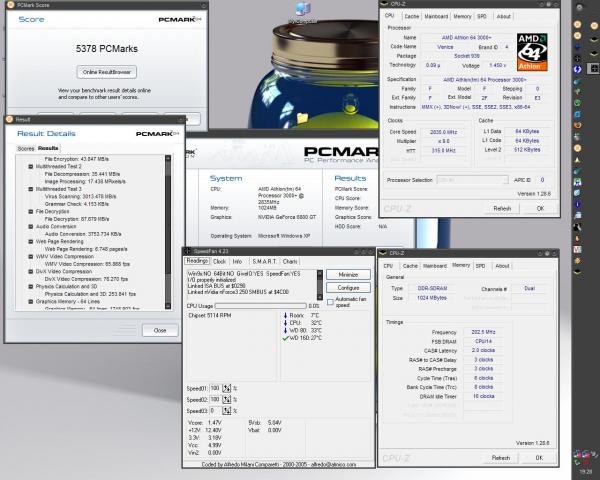Click the highlighted crosshair icon in sidebar
The height and width of the screenshot is (480, 600).
(x=593, y=69)
